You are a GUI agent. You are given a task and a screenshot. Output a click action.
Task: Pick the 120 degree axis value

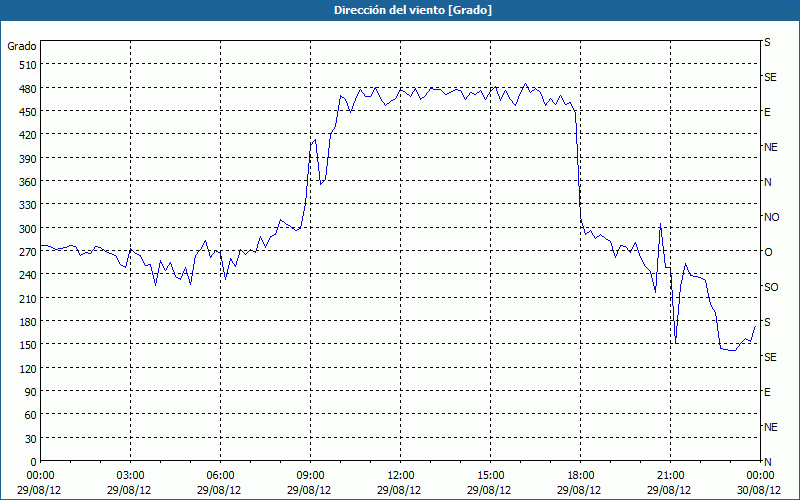pyautogui.click(x=29, y=368)
